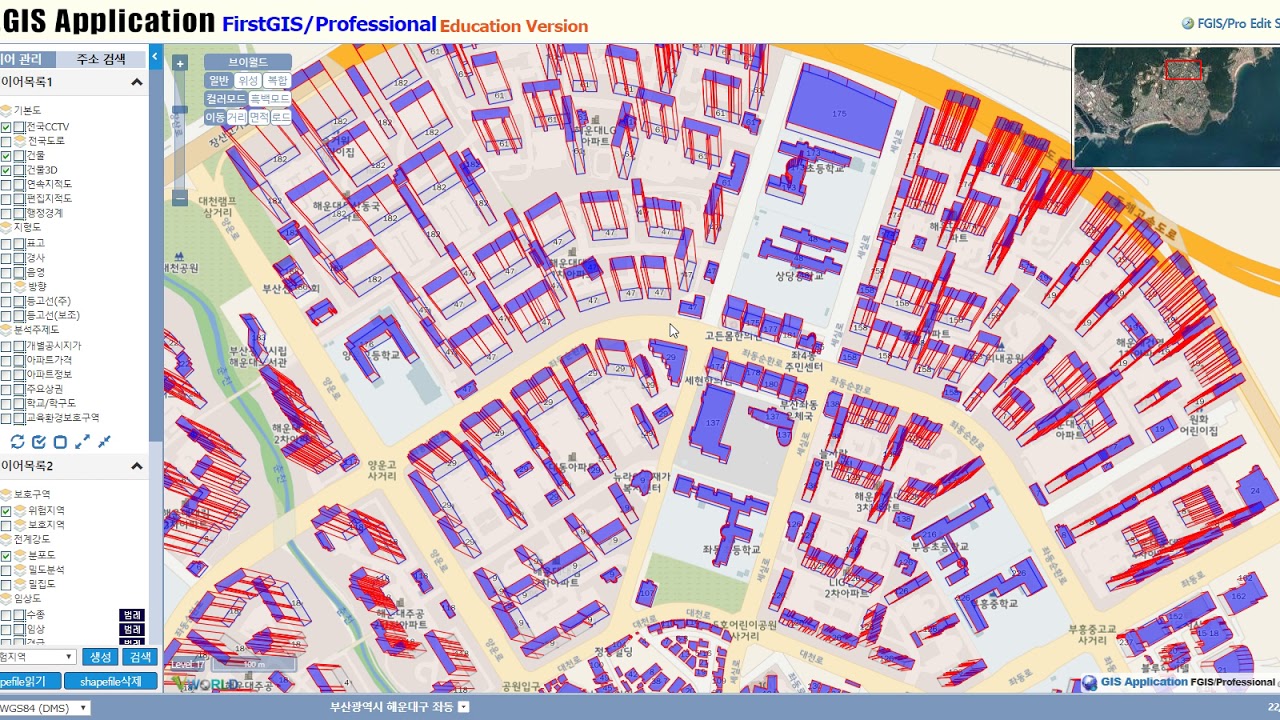
Task: Click the 지형도 layer group icon
Action: tap(6, 227)
